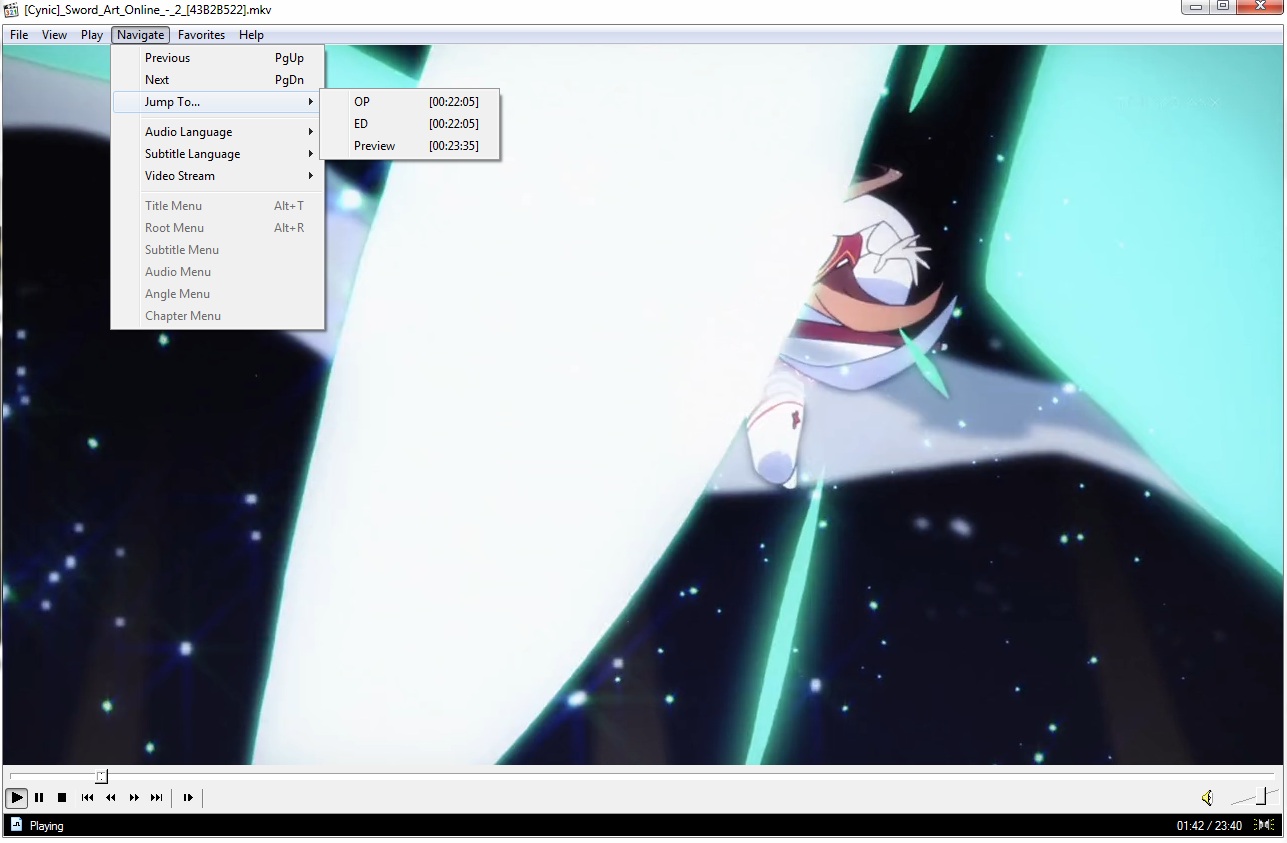Choose Previous in Navigate menu
Screen dimensions: 1287x843
coord(217,58)
